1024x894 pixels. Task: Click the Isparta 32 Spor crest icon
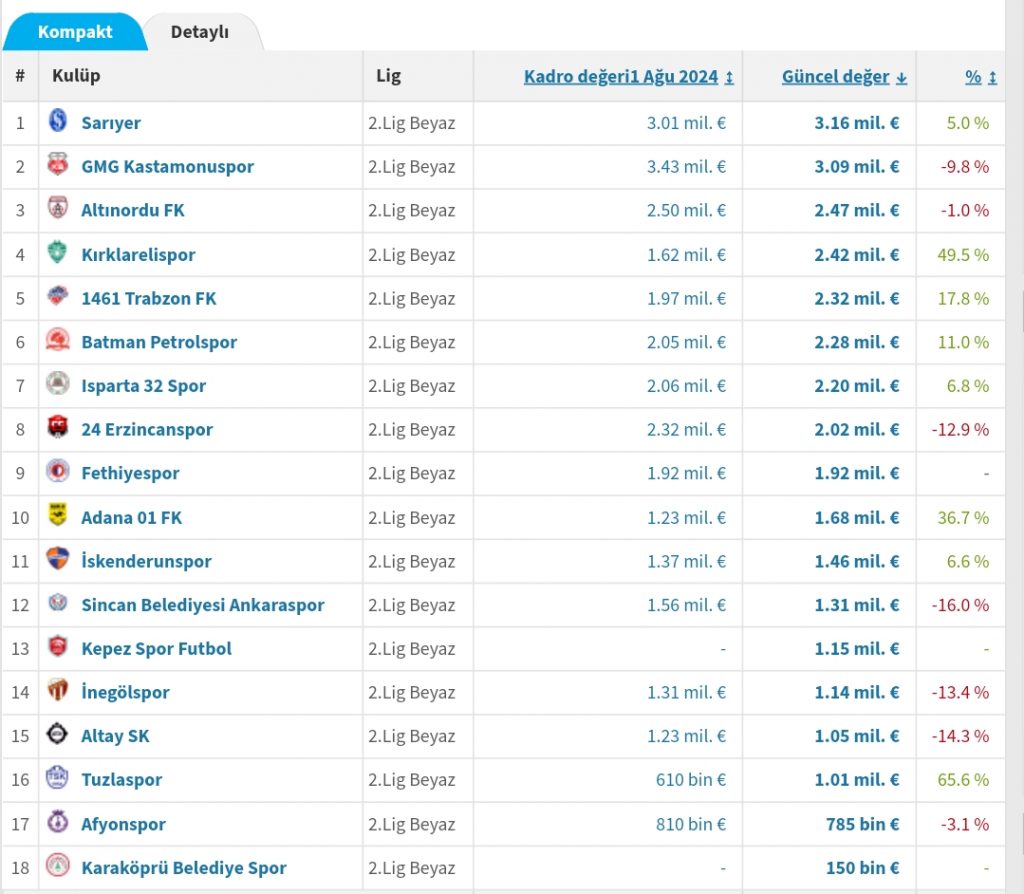click(58, 384)
